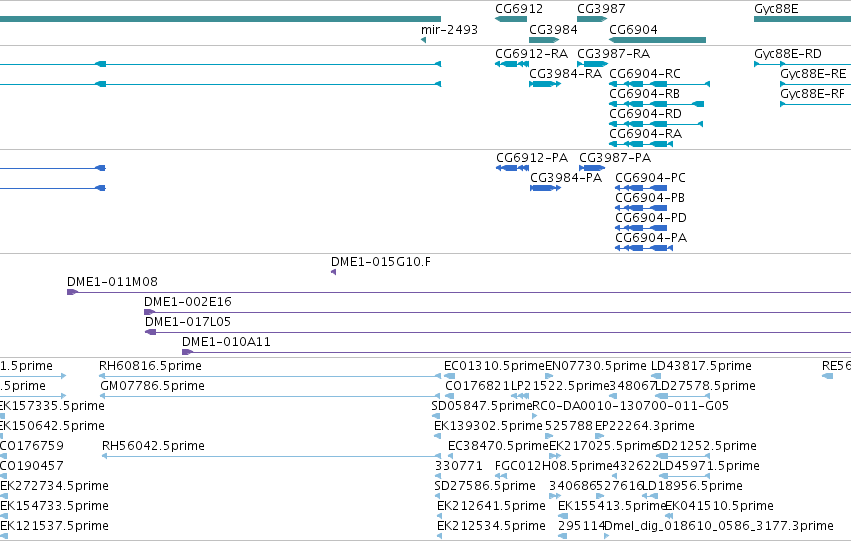Click the CG6904-PD protein glyph
The image size is (851, 541).
641,228
